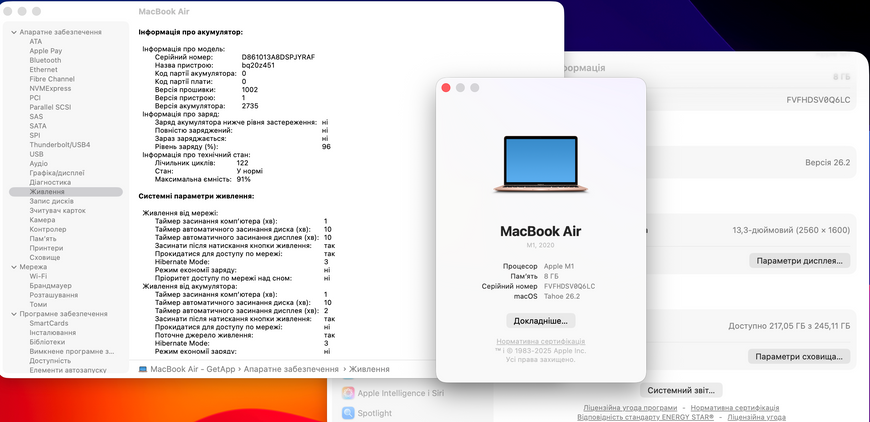Viewport: 870px width, 422px height.
Task: Click the cycle count value 122
Action: 242,164
